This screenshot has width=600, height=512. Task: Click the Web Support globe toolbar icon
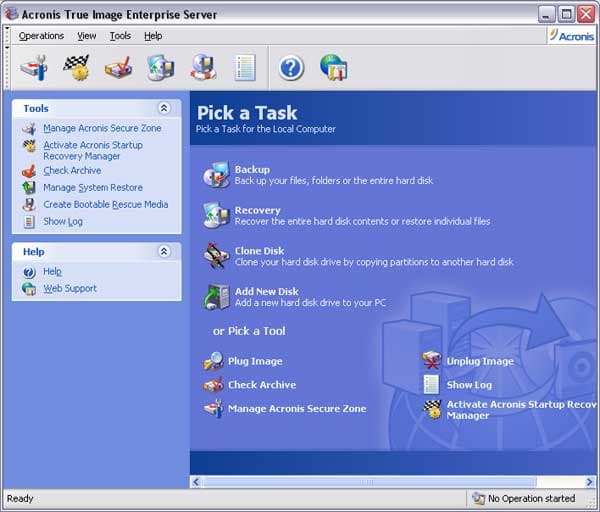(334, 68)
